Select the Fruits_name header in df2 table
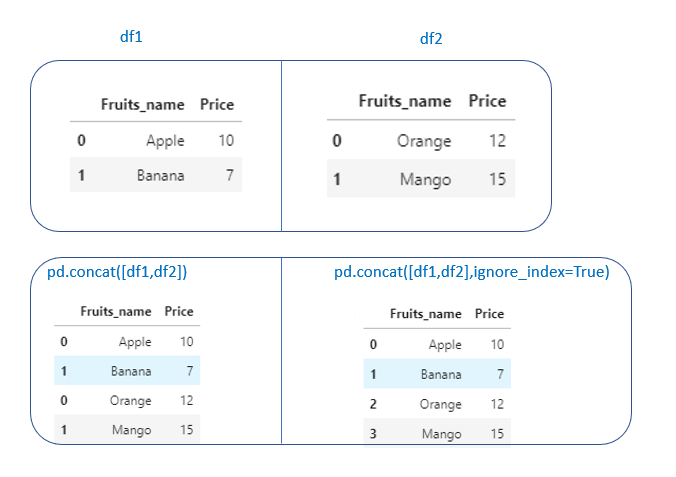This screenshot has height=477, width=676. pos(404,101)
